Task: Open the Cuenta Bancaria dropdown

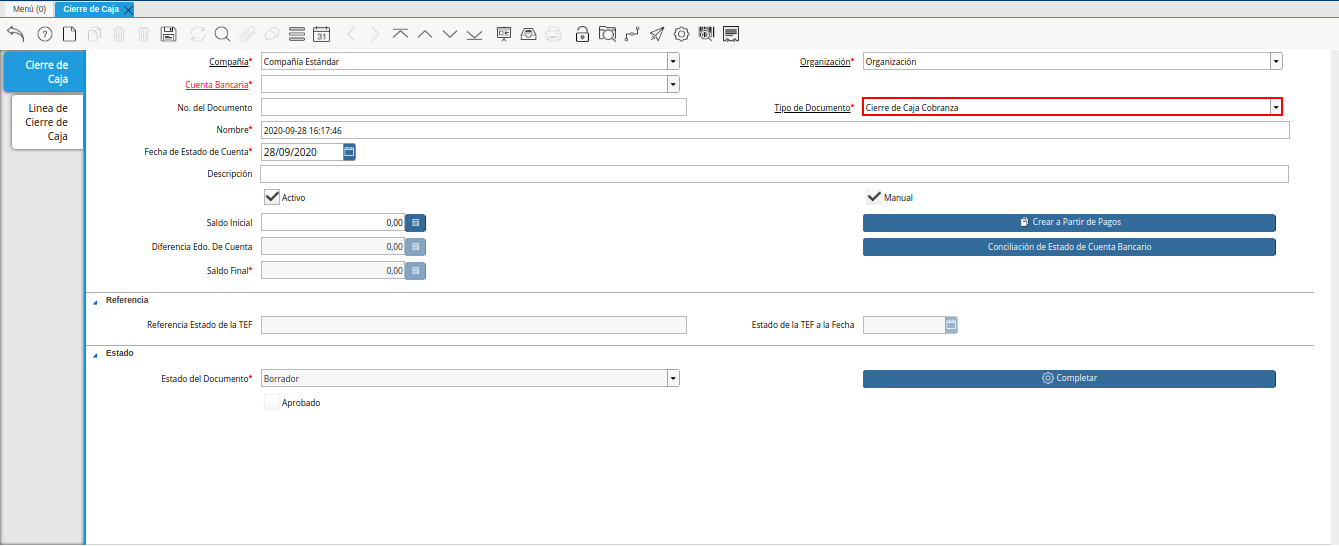Action: [x=673, y=85]
